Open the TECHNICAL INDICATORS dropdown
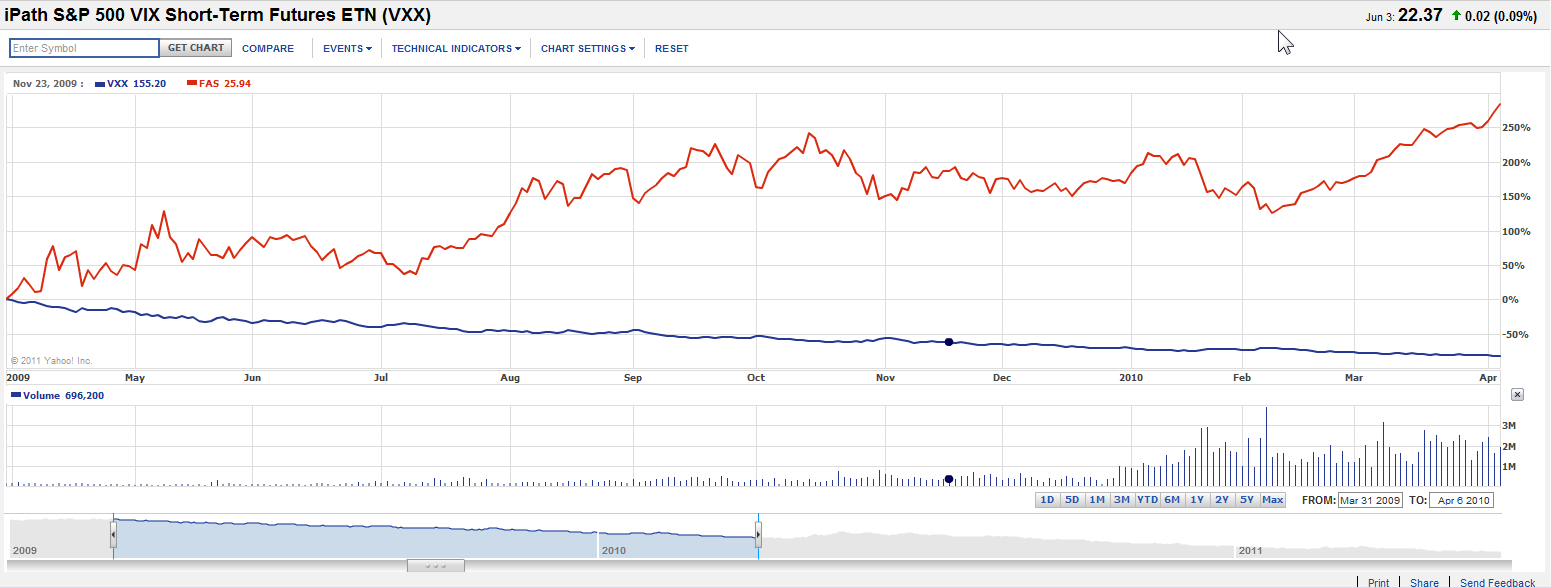This screenshot has width=1551, height=588. point(456,48)
